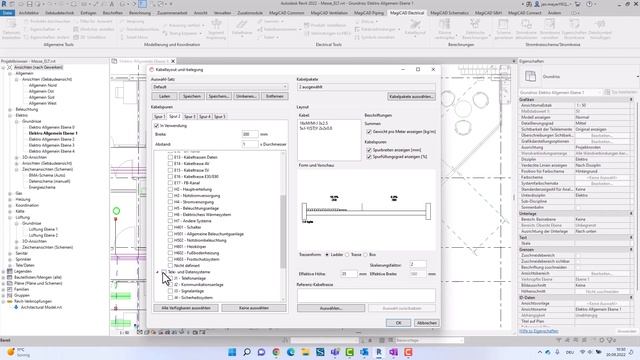Select the Trasse radio button

point(347,255)
